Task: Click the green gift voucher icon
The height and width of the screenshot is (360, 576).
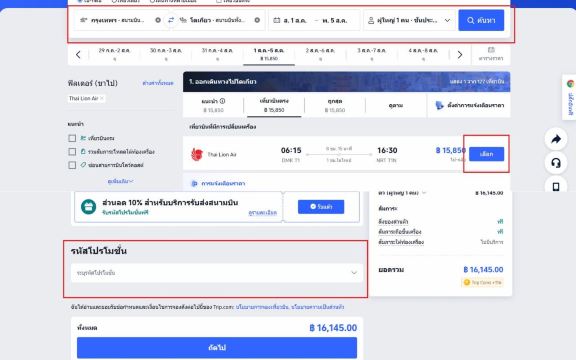Action: pyautogui.click(x=89, y=207)
